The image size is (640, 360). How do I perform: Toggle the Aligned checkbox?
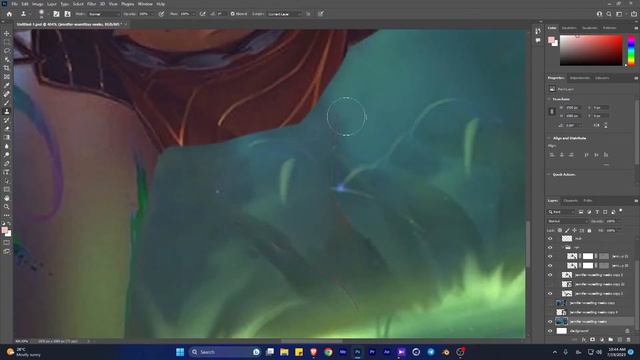tap(232, 14)
